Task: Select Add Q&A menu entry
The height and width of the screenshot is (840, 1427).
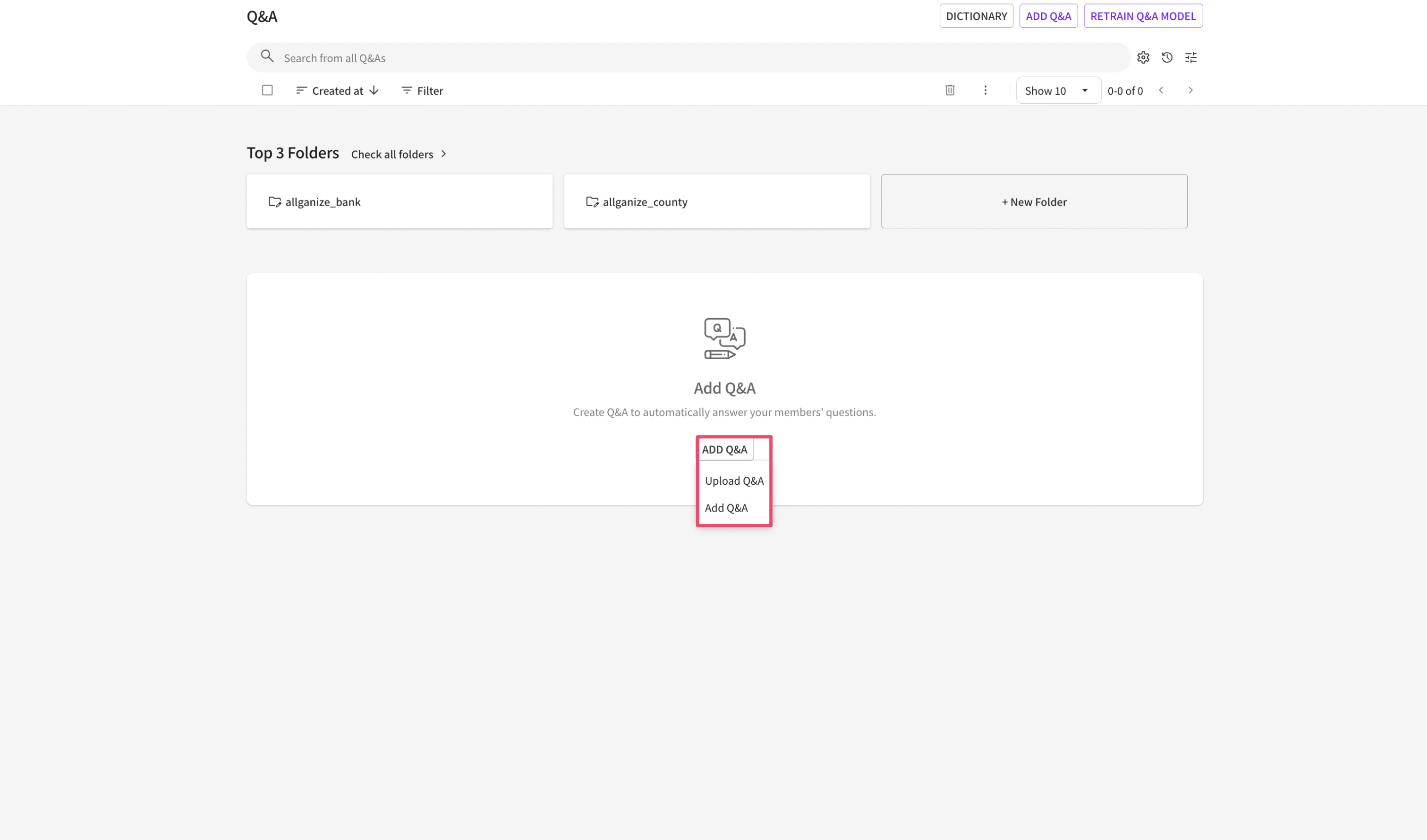Action: coord(726,508)
